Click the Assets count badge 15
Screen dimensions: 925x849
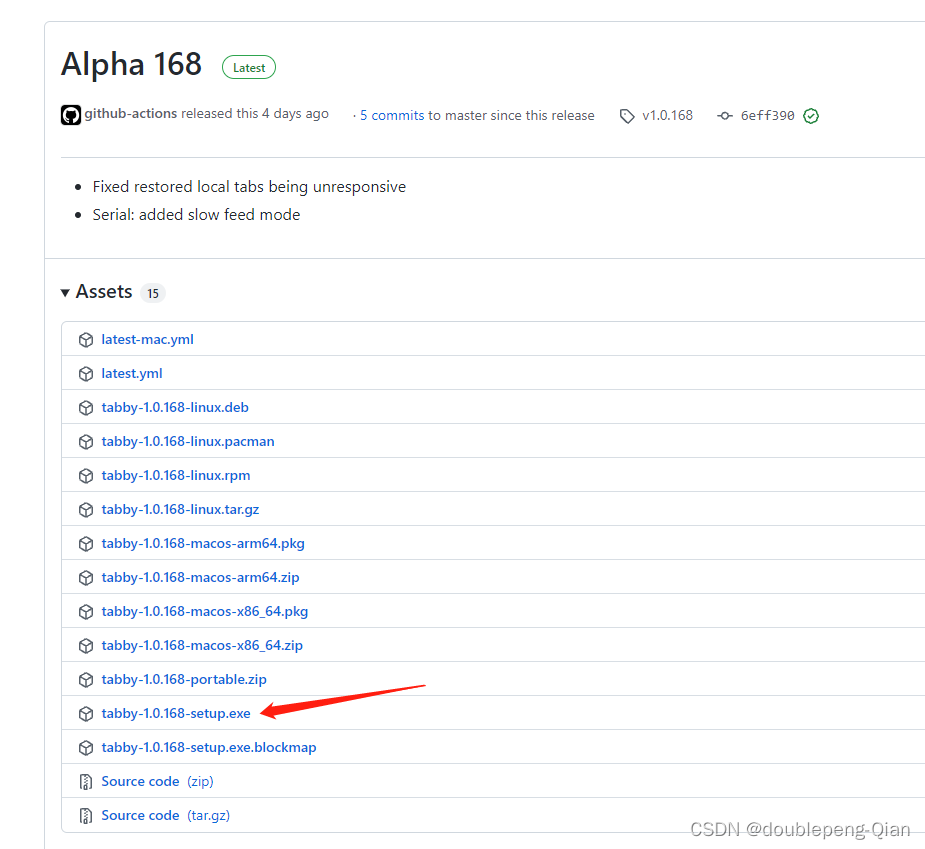tap(153, 293)
